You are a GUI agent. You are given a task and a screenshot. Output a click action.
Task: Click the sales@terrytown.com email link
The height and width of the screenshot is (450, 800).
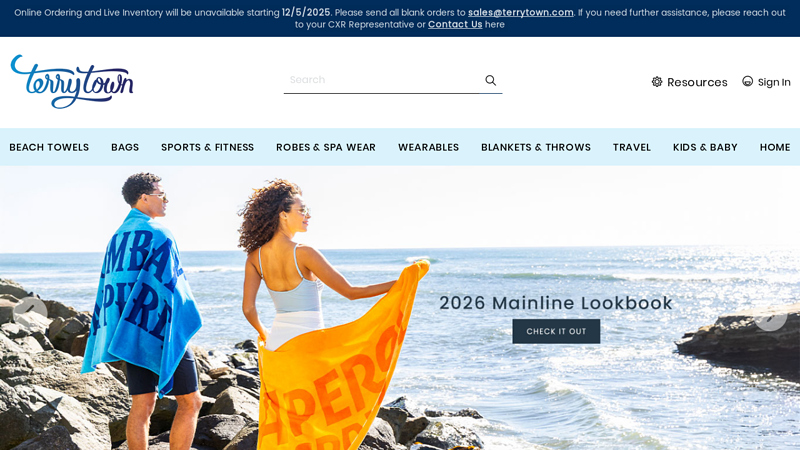[x=520, y=12]
